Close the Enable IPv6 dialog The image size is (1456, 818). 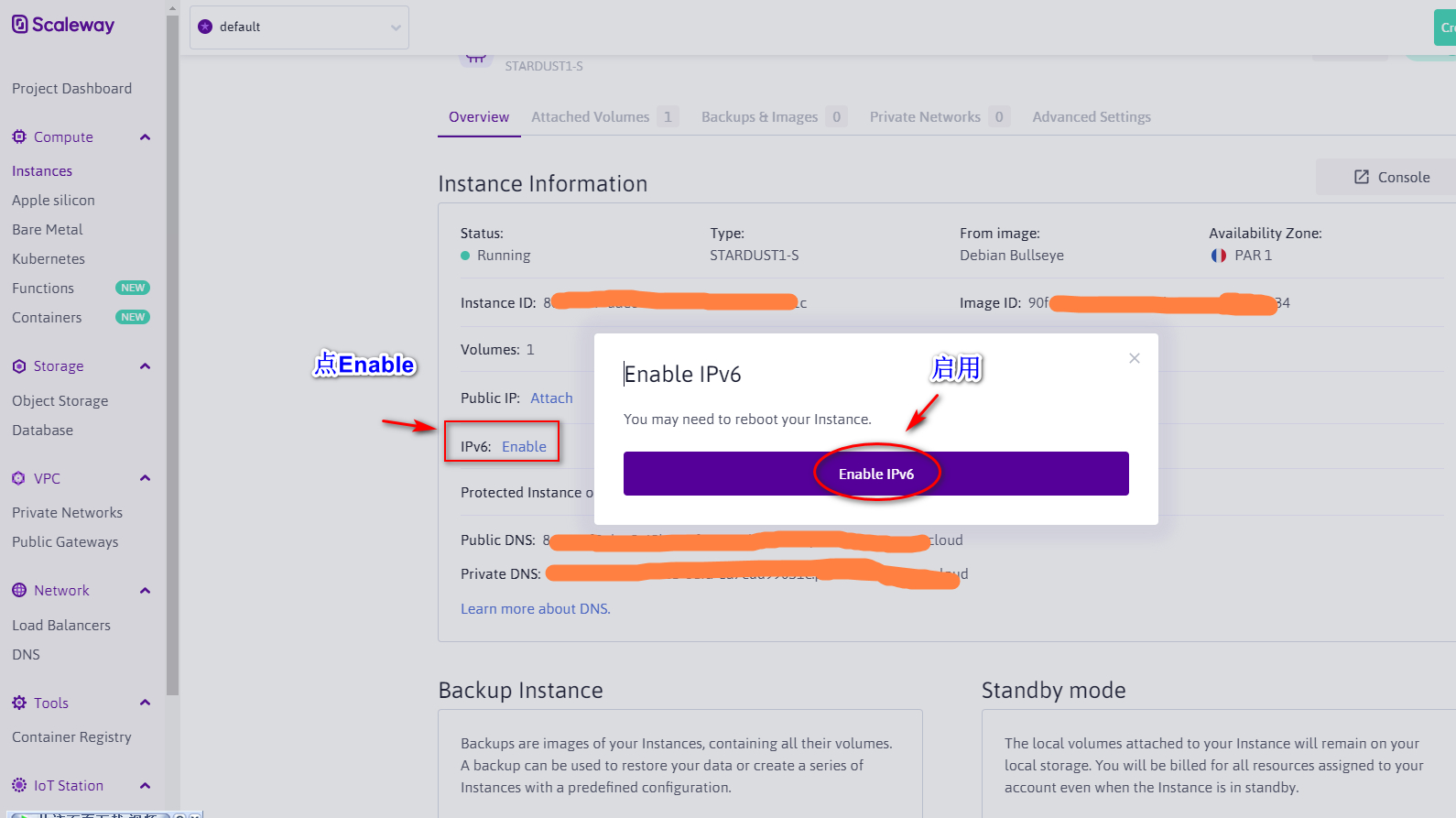(1135, 358)
